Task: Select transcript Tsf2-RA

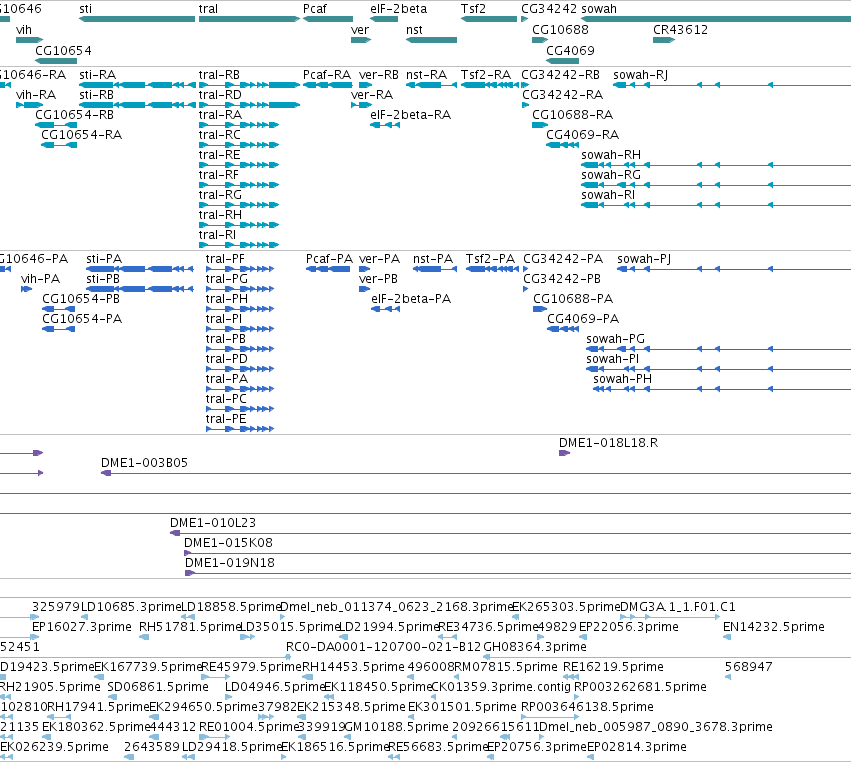Action: [x=489, y=85]
